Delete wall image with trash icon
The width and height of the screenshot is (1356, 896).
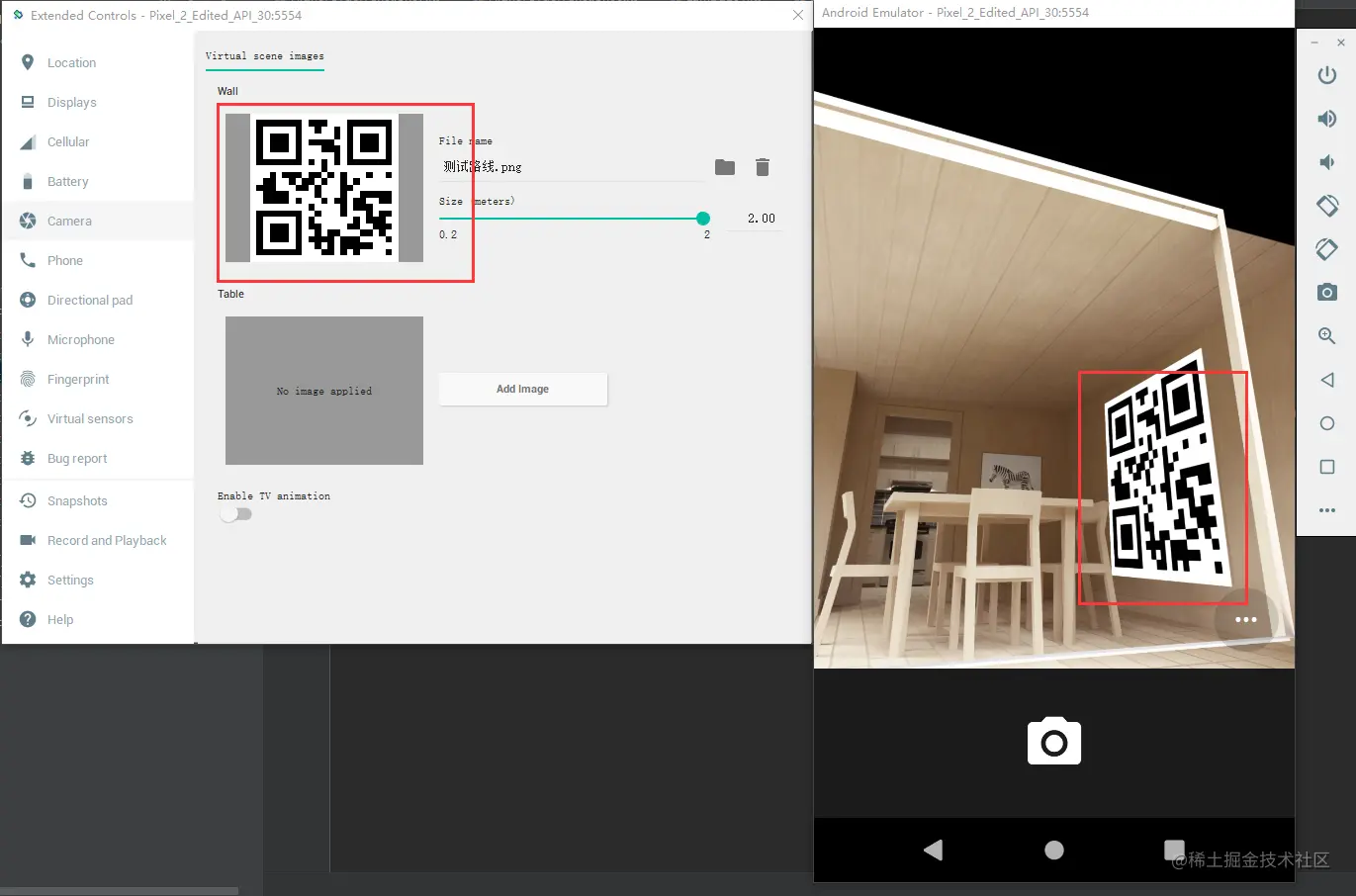coord(763,167)
